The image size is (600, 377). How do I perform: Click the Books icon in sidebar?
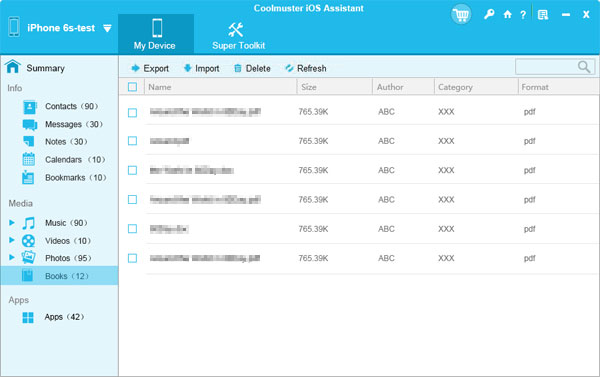tap(28, 276)
